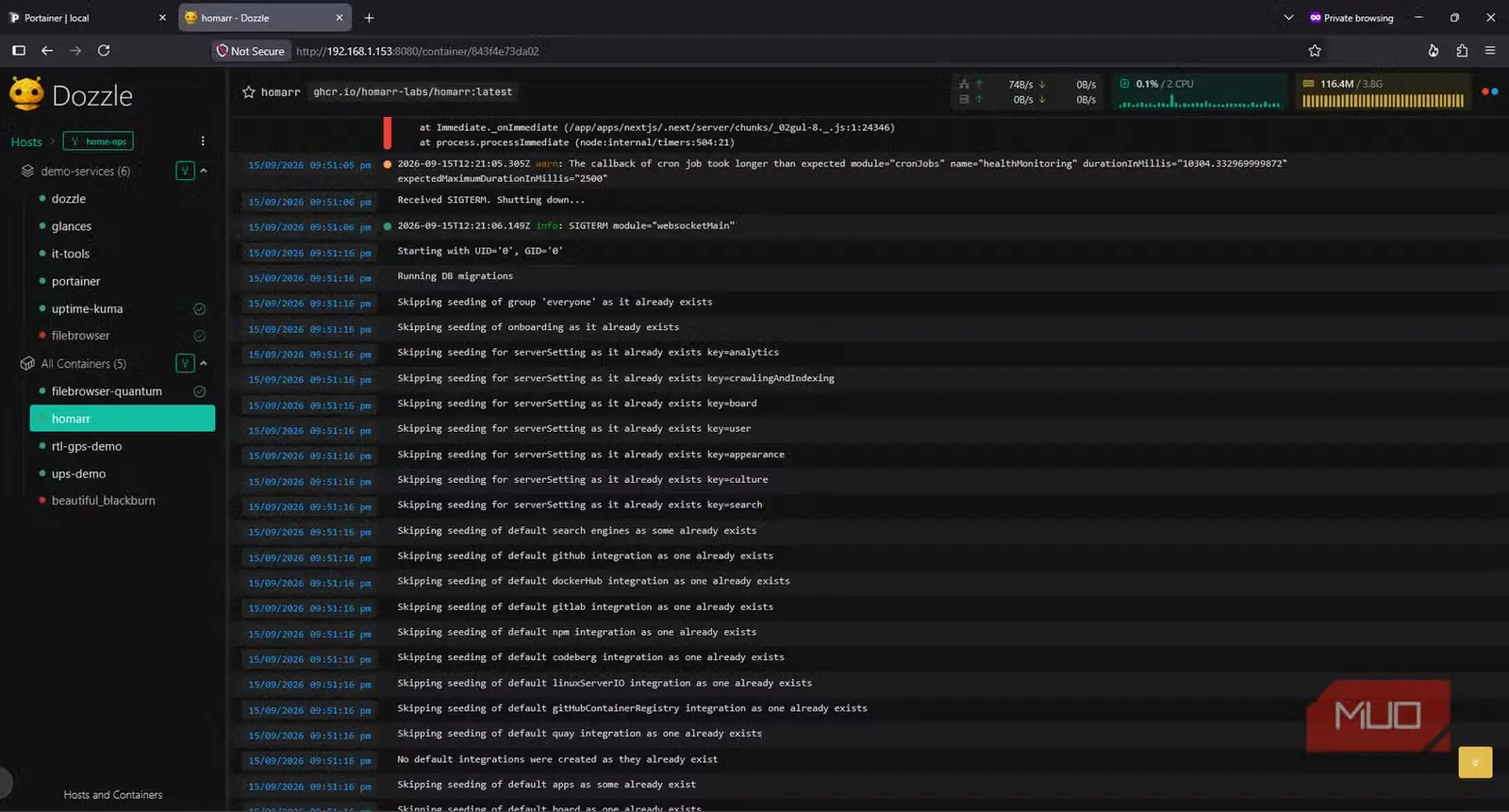Star the homarr container as favorite
Viewport: 1509px width, 812px height.
click(x=249, y=91)
